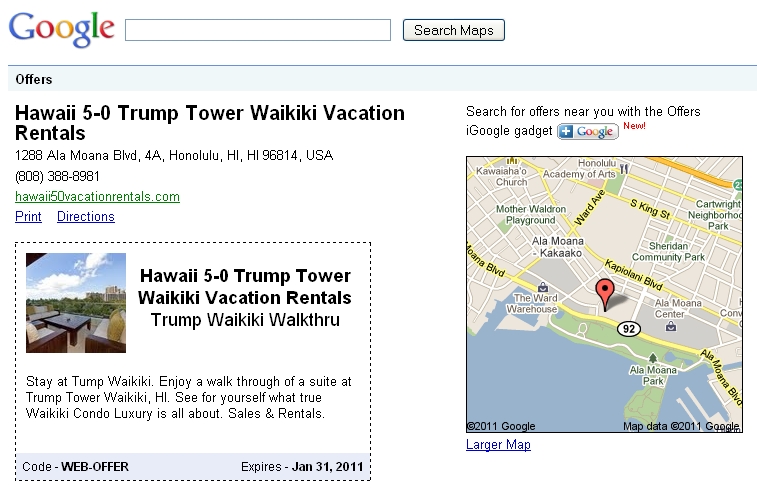Click the Search Maps button
Image resolution: width=757 pixels, height=499 pixels.
[454, 30]
